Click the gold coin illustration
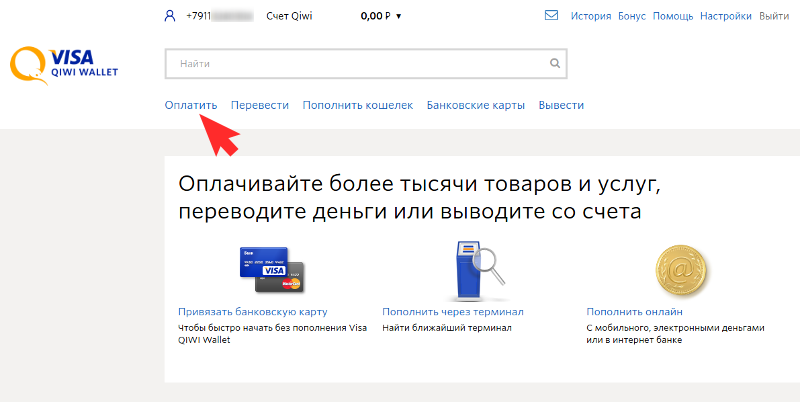The image size is (800, 402). (x=682, y=272)
